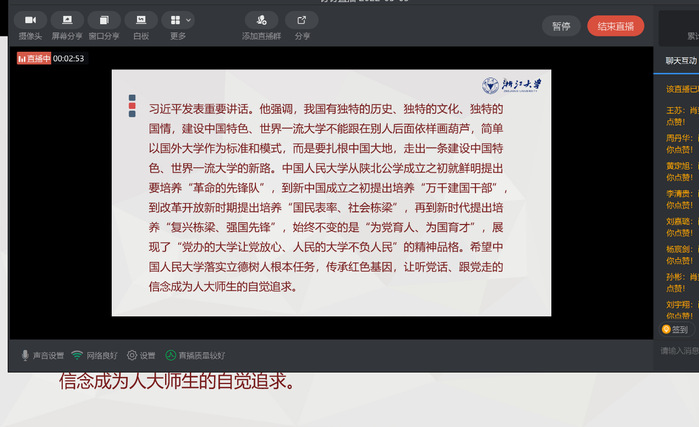Viewport: 699px width, 427px height.
Task: Open 声音设置 microphone sound settings
Action: click(x=43, y=355)
